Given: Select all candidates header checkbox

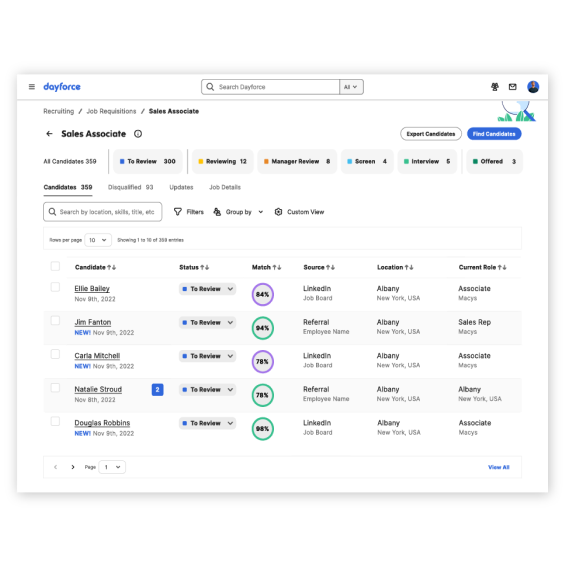Looking at the screenshot, I should tap(55, 266).
